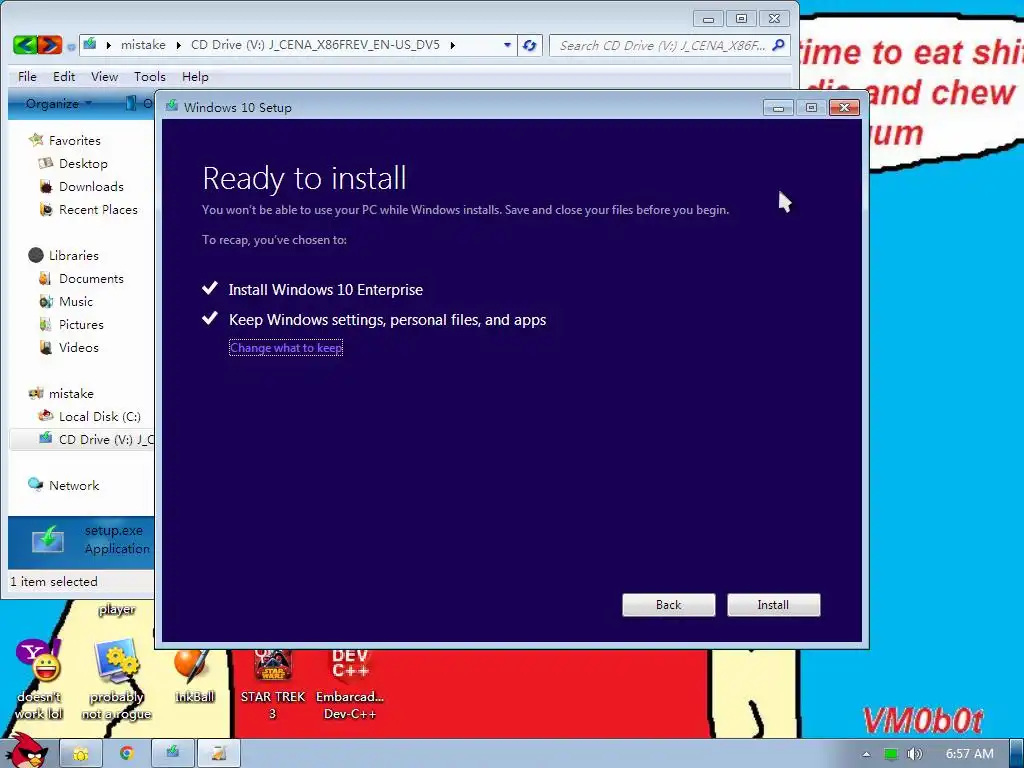Select Favorites in the navigation pane

74,140
